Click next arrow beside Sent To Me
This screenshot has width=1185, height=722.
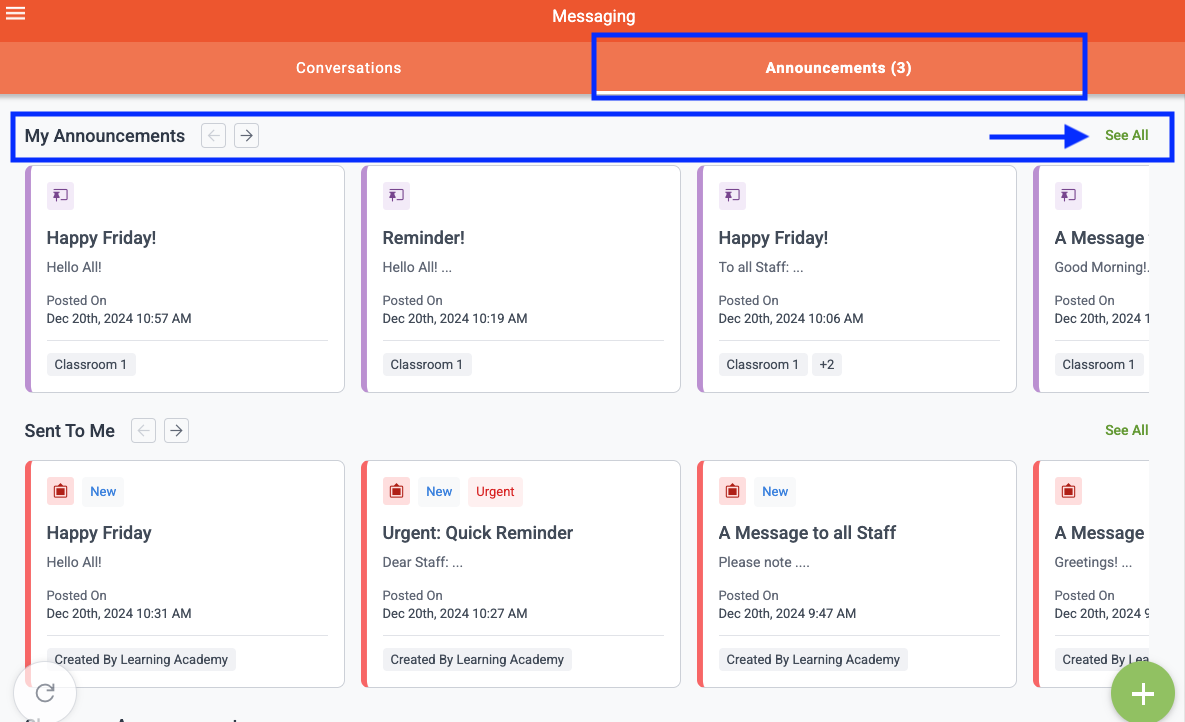point(176,431)
